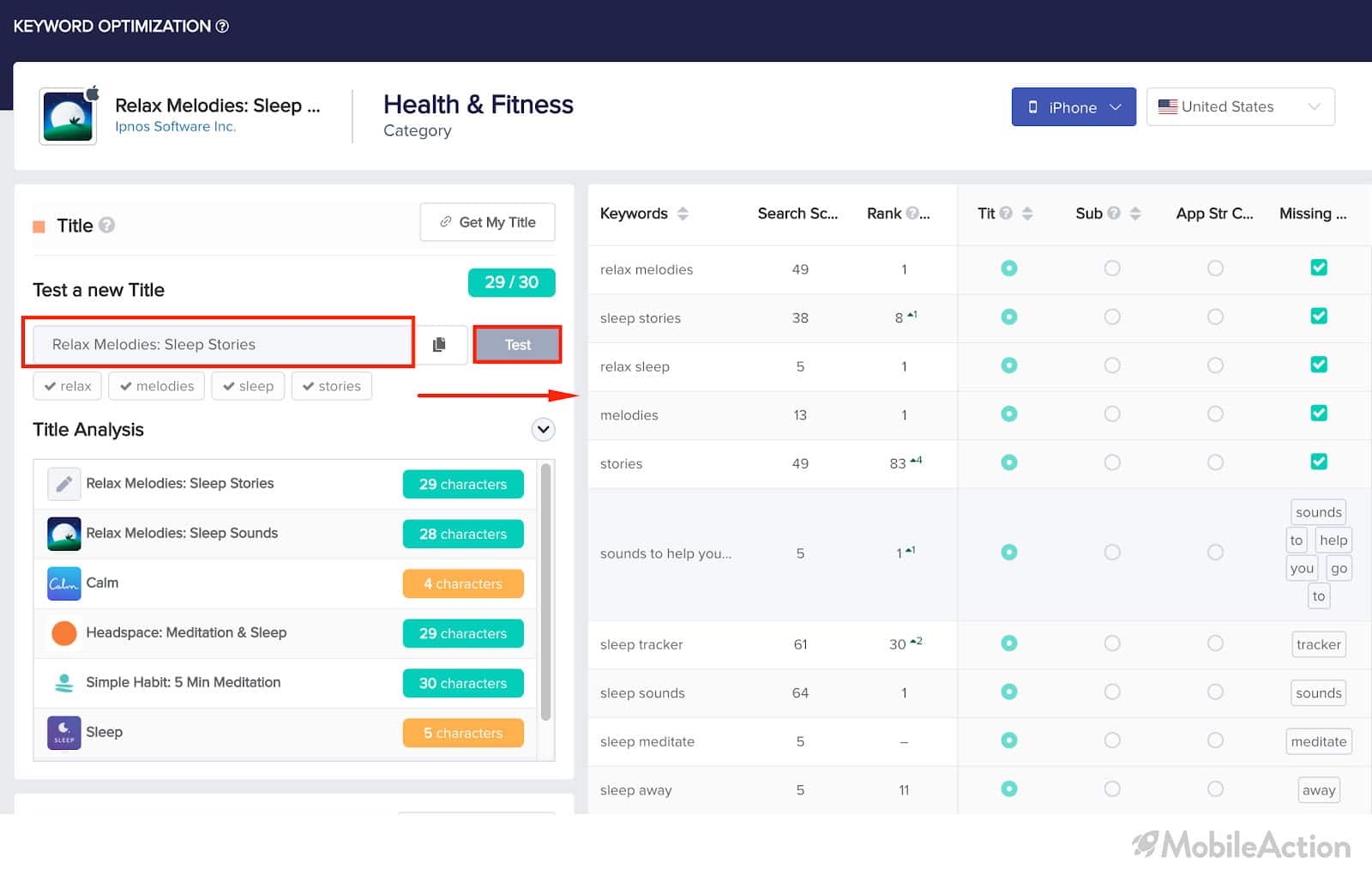
Task: Select Sub radio for sleep meditate row
Action: tap(1112, 740)
